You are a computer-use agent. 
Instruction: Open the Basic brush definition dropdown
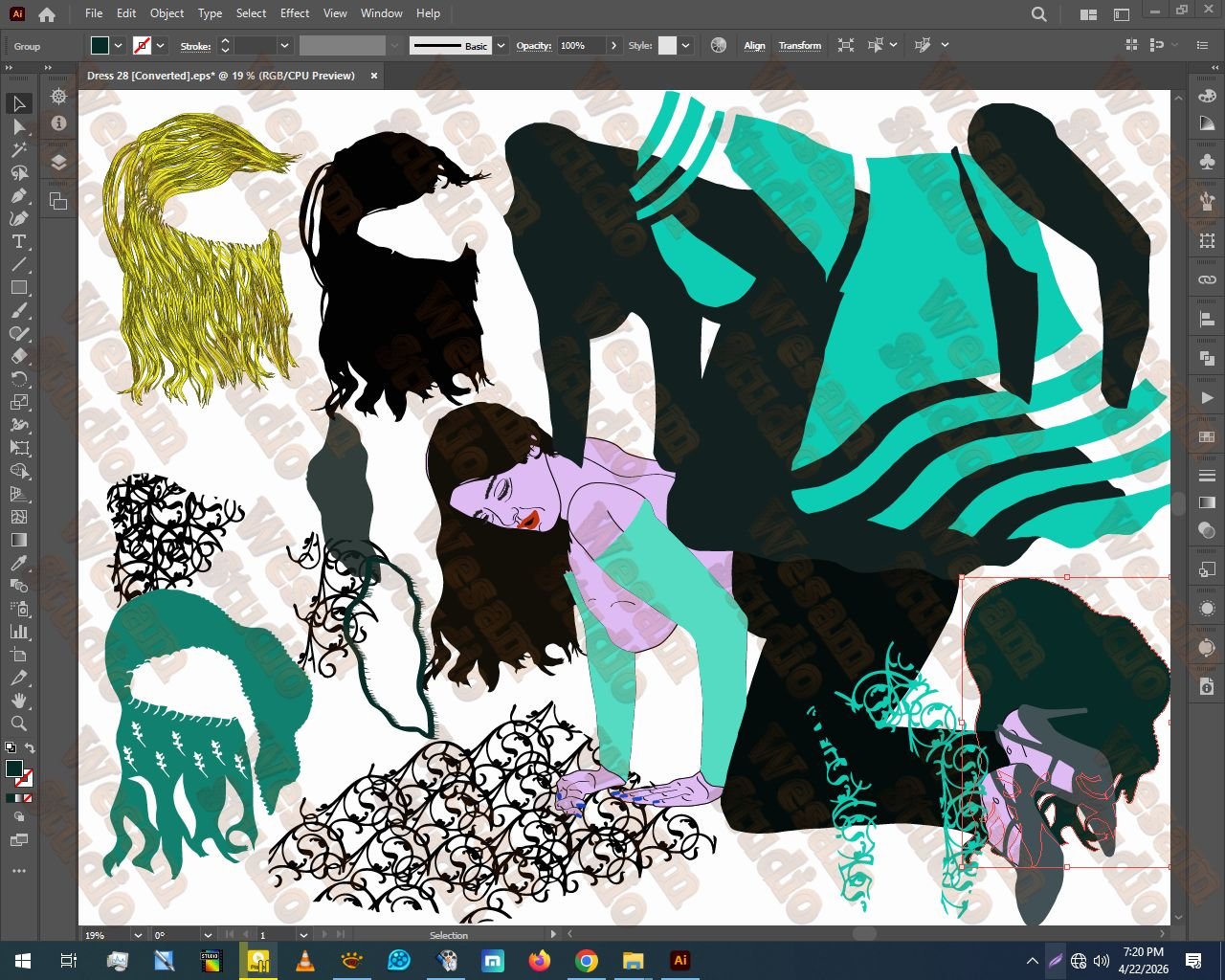tap(501, 45)
